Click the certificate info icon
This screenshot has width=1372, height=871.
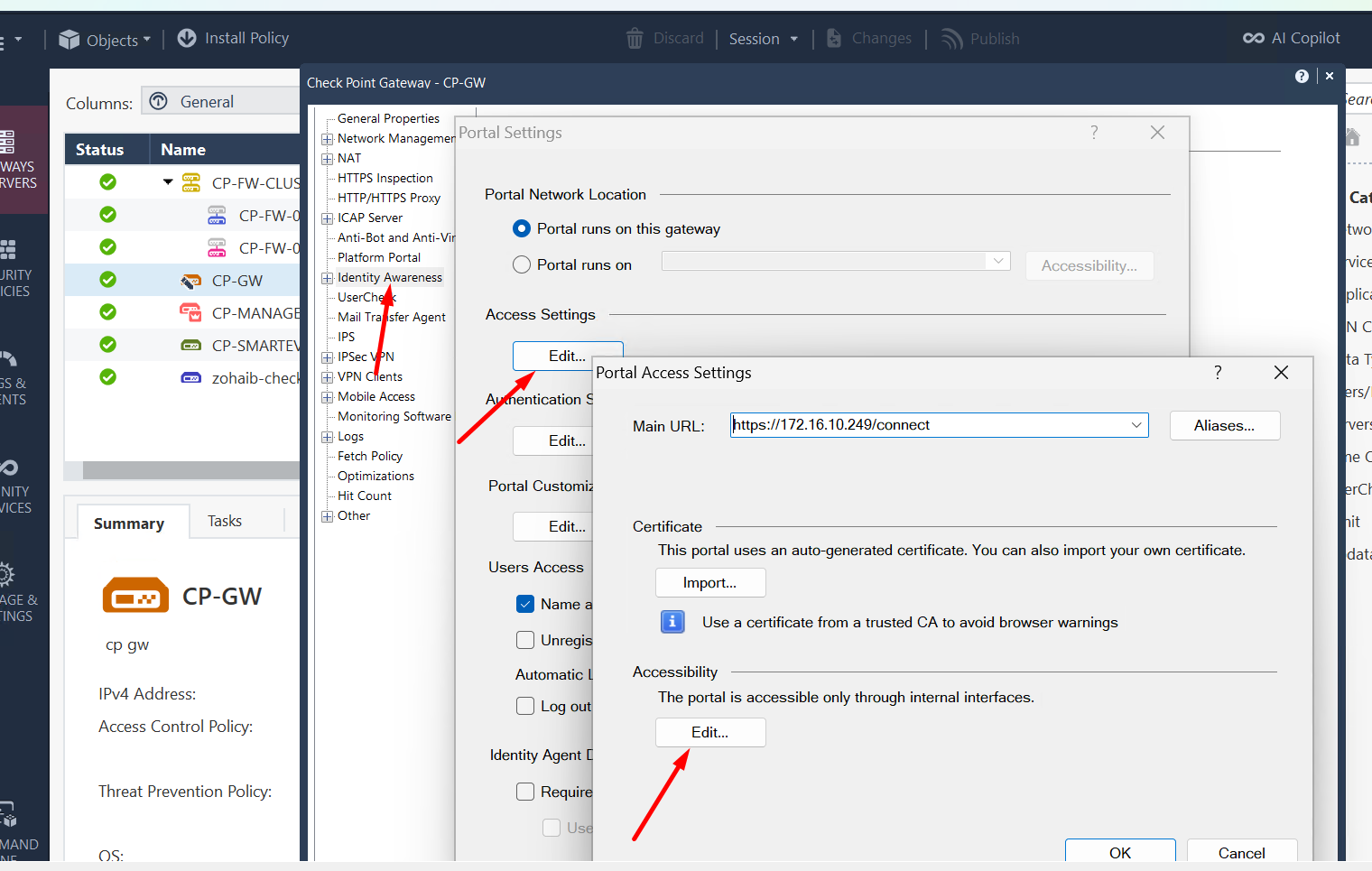click(672, 622)
